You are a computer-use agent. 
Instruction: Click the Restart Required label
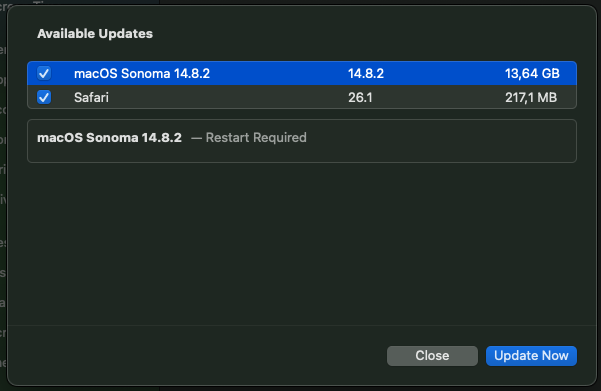256,138
